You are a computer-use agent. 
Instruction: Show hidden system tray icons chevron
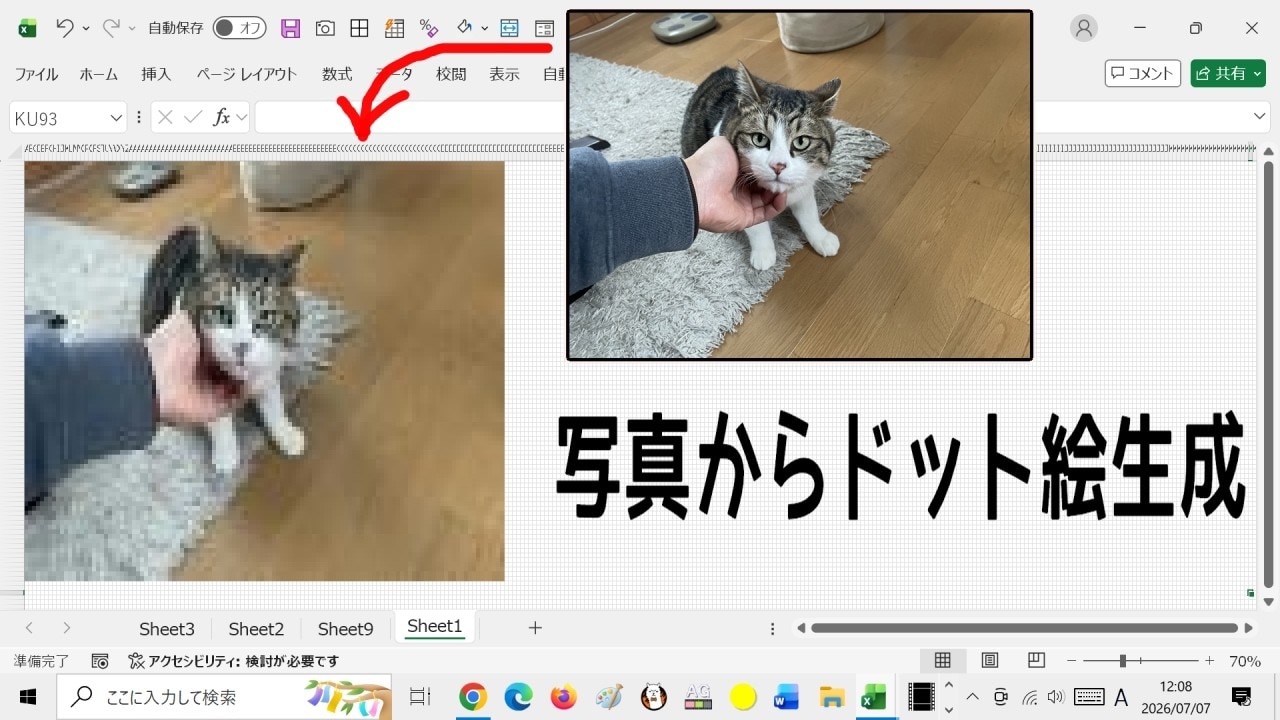click(x=972, y=697)
